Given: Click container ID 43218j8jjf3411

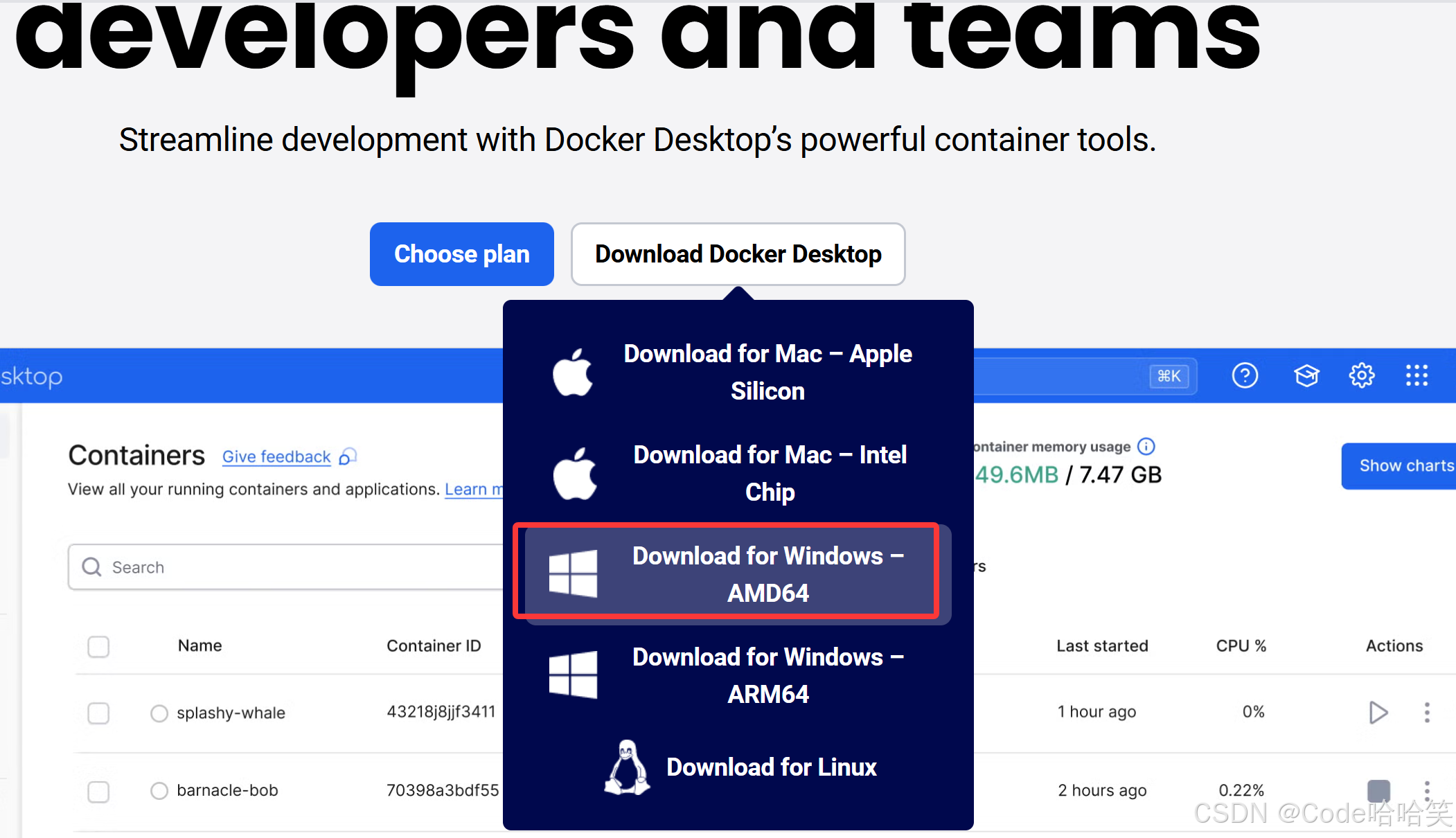Looking at the screenshot, I should click(x=441, y=712).
